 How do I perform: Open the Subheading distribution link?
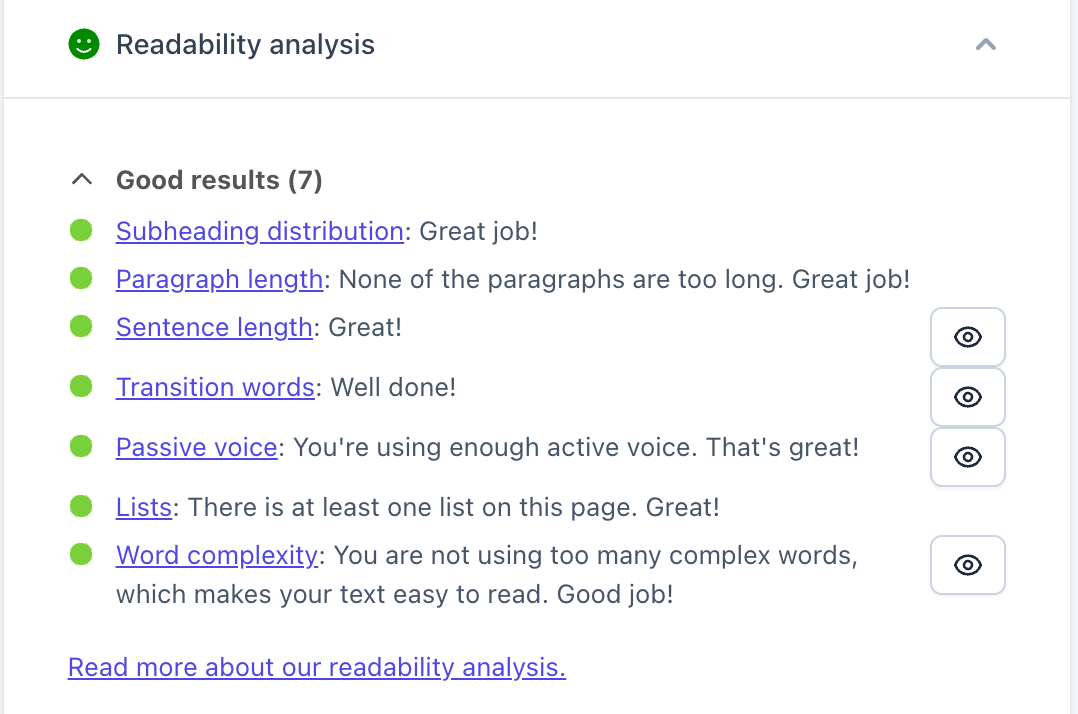[x=259, y=231]
